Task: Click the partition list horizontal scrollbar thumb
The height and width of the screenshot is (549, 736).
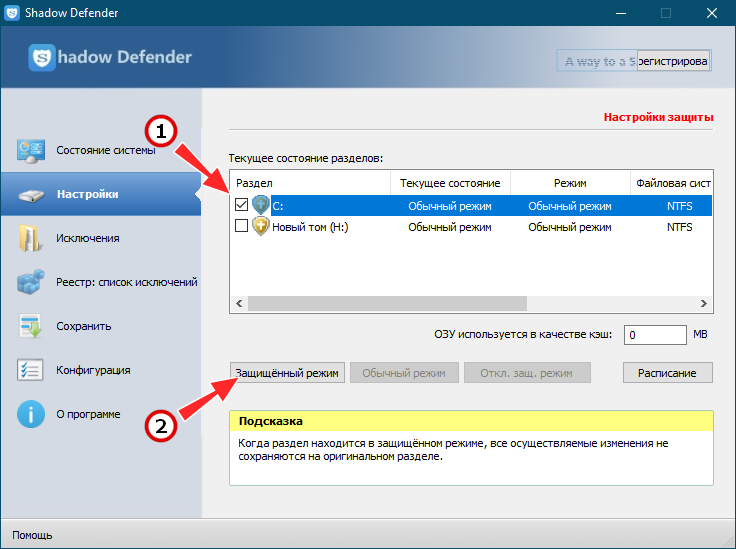Action: [387, 303]
